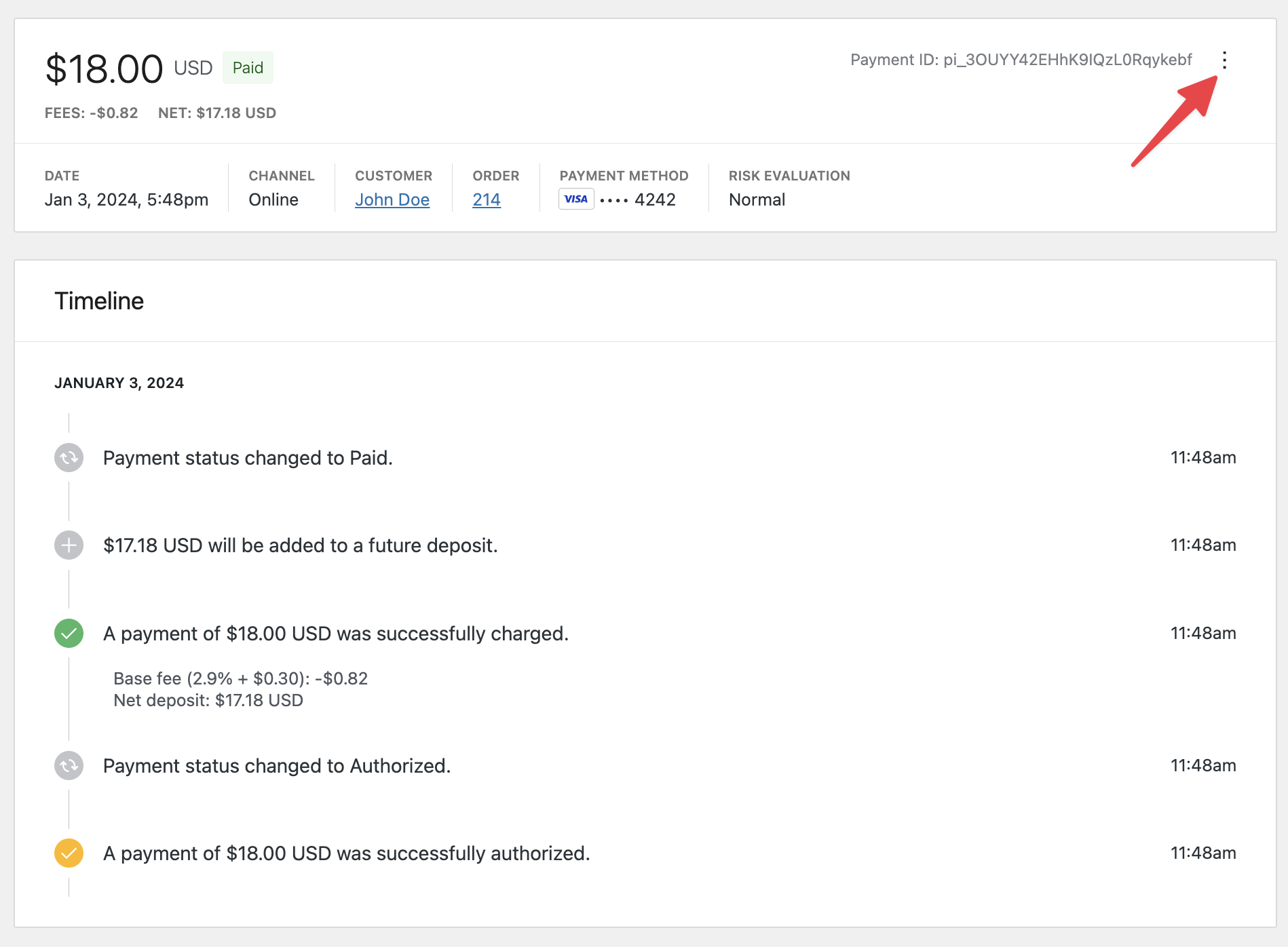Screen dimensions: 1288x947
Task: Select the Payment ID text
Action: [1021, 60]
